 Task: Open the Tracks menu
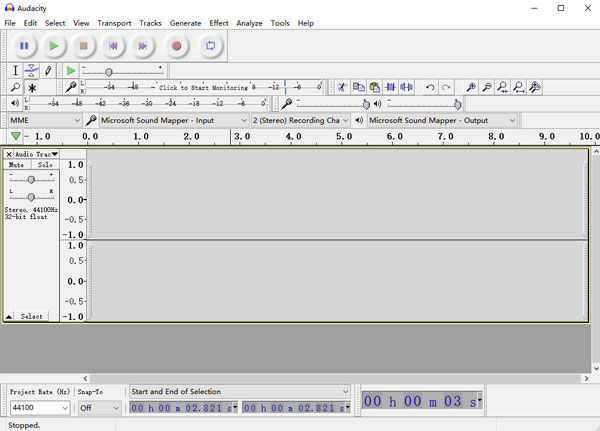150,23
